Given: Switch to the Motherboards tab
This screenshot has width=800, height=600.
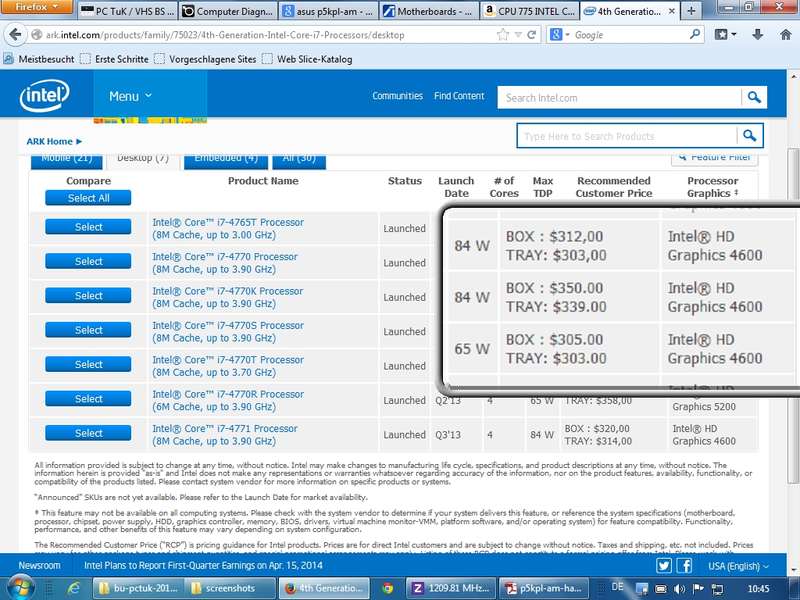Looking at the screenshot, I should click(x=429, y=11).
